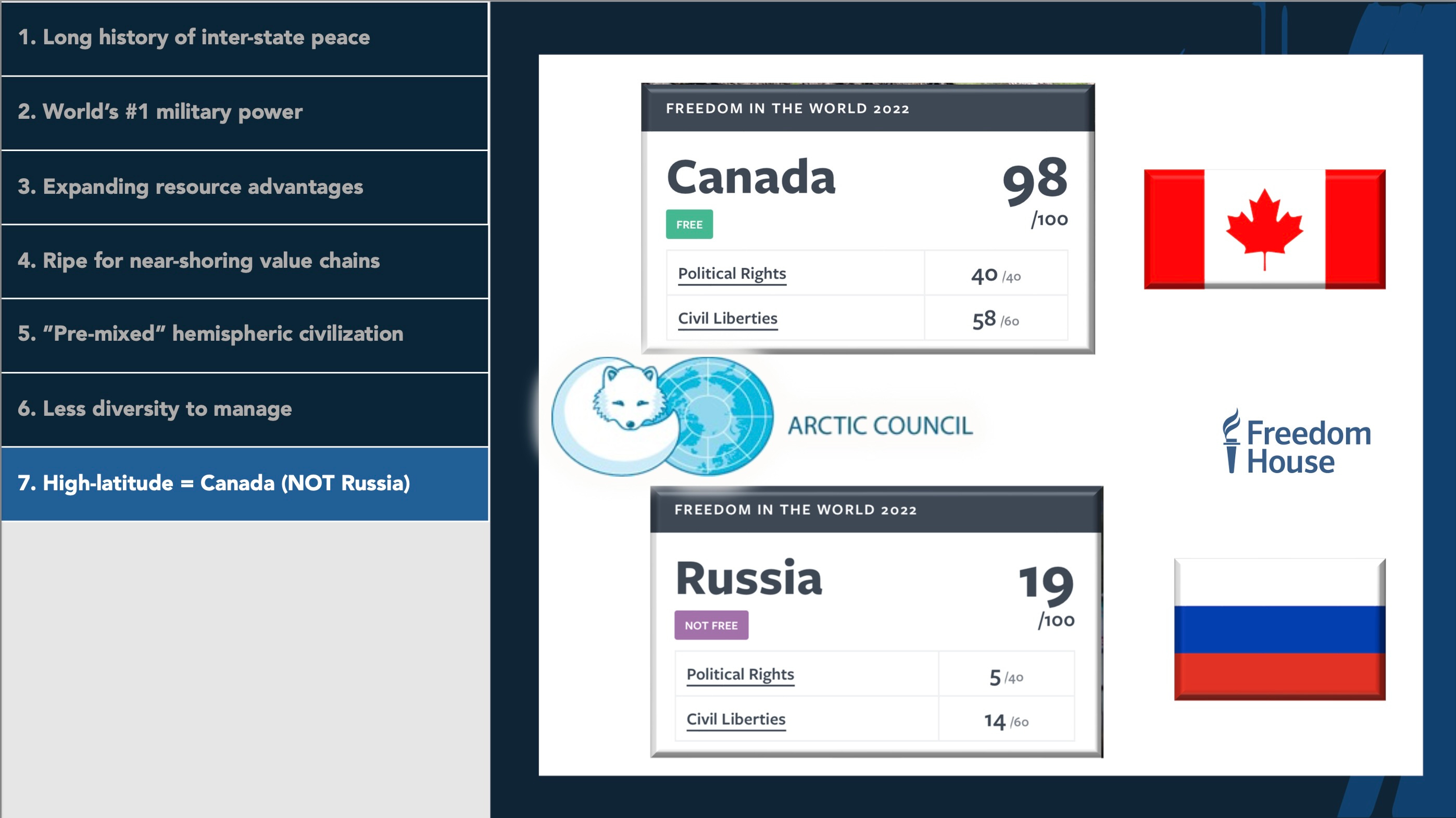Click Russia's 14 /60 civil liberties score
The image size is (1456, 818).
click(1006, 721)
